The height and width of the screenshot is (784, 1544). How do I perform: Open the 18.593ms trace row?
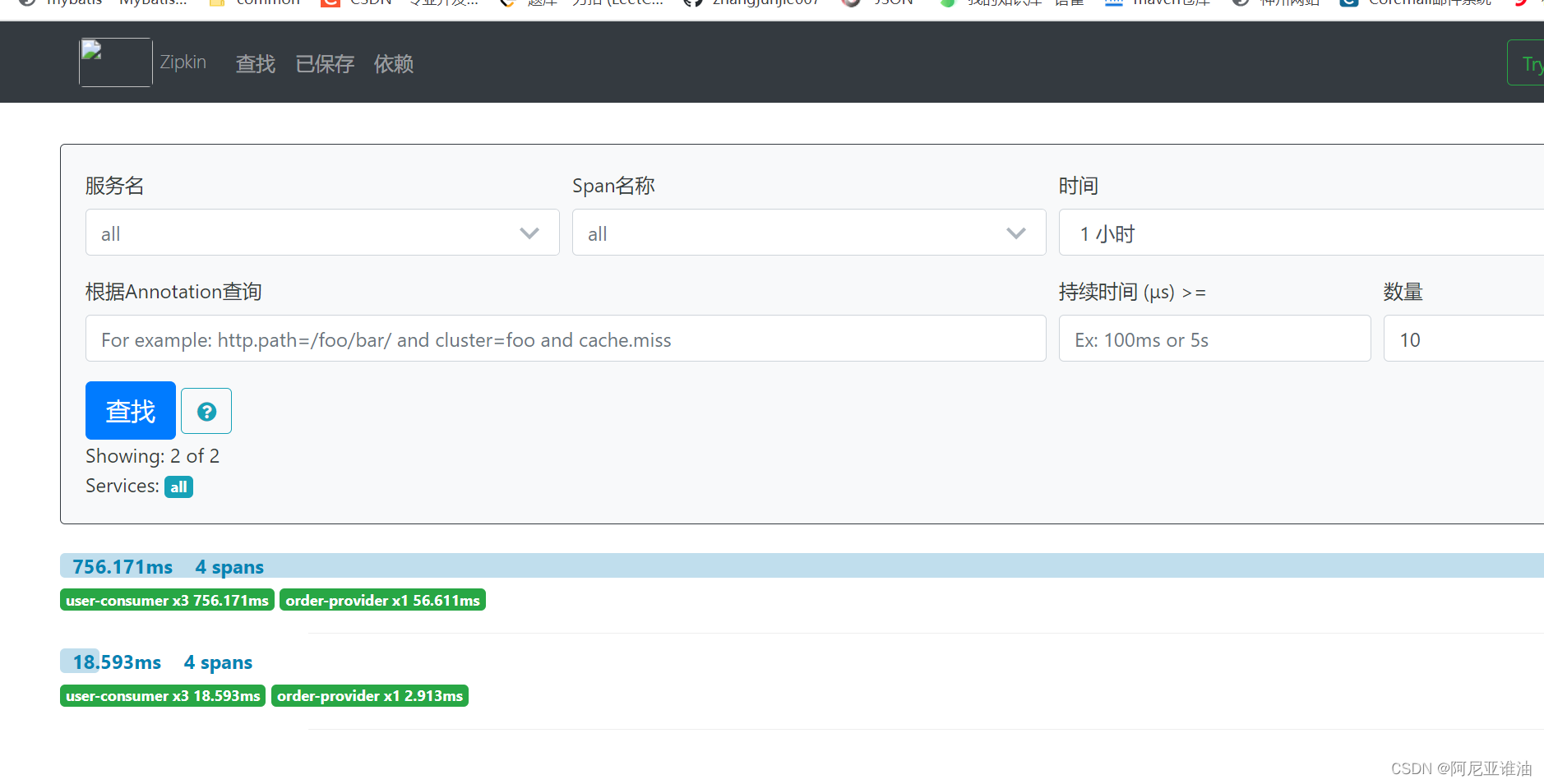tap(802, 662)
